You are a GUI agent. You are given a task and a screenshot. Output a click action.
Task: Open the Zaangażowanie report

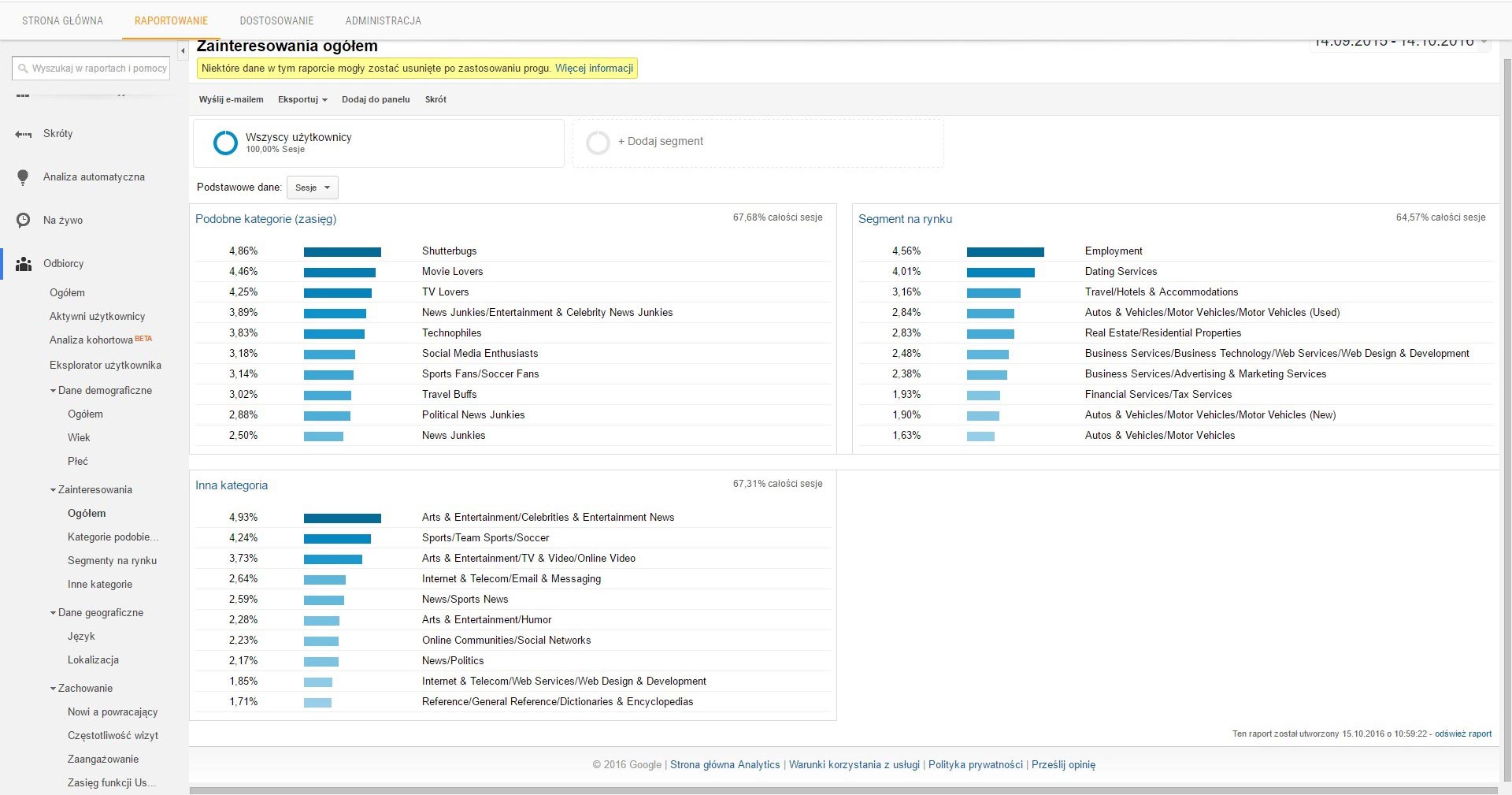[103, 760]
